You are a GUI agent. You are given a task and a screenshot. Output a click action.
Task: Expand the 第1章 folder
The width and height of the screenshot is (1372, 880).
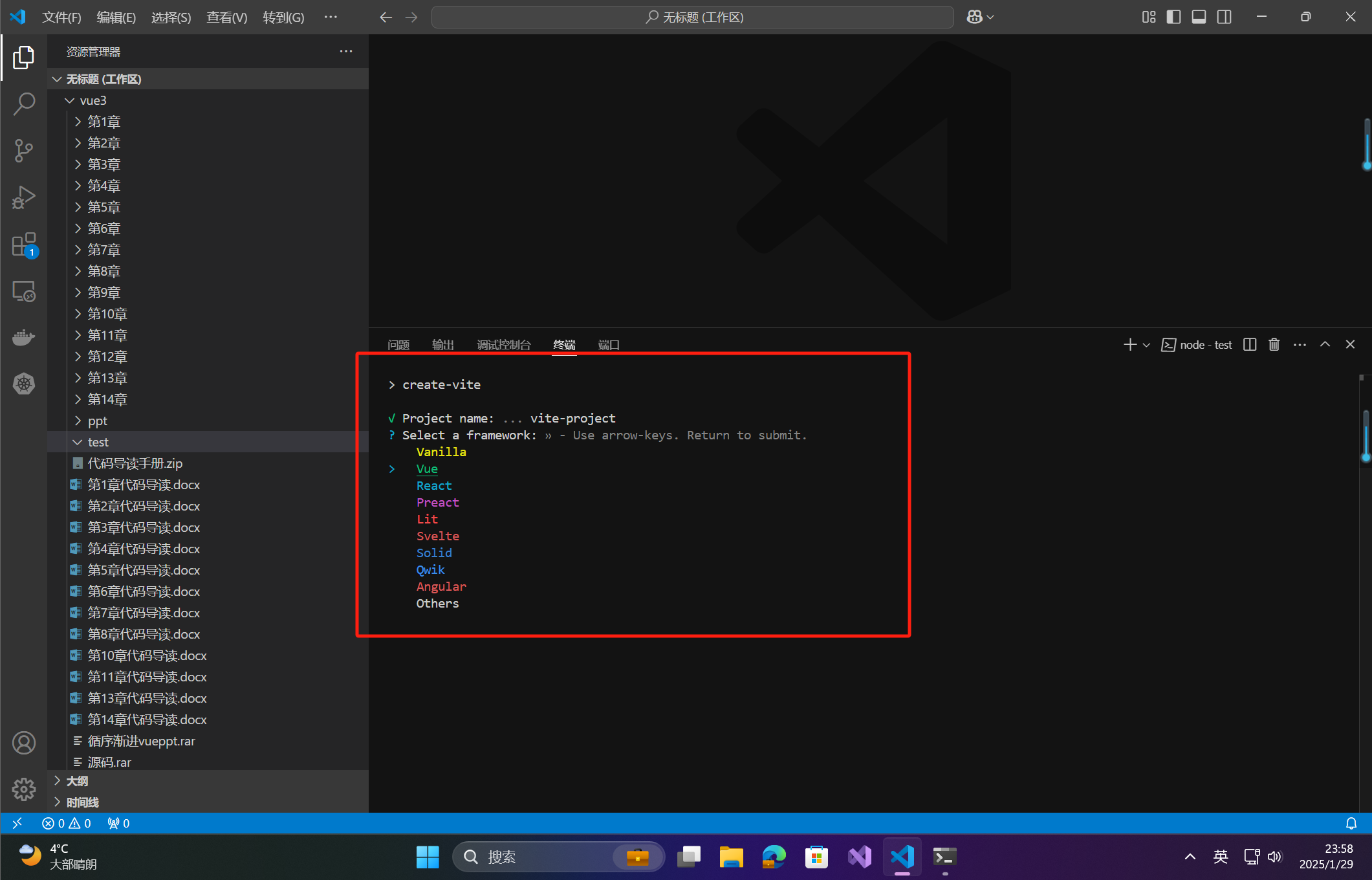(x=103, y=122)
